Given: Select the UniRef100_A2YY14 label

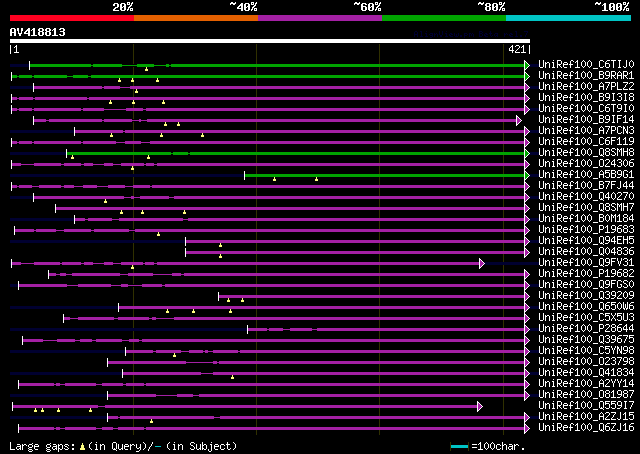Looking at the screenshot, I should (x=586, y=384).
